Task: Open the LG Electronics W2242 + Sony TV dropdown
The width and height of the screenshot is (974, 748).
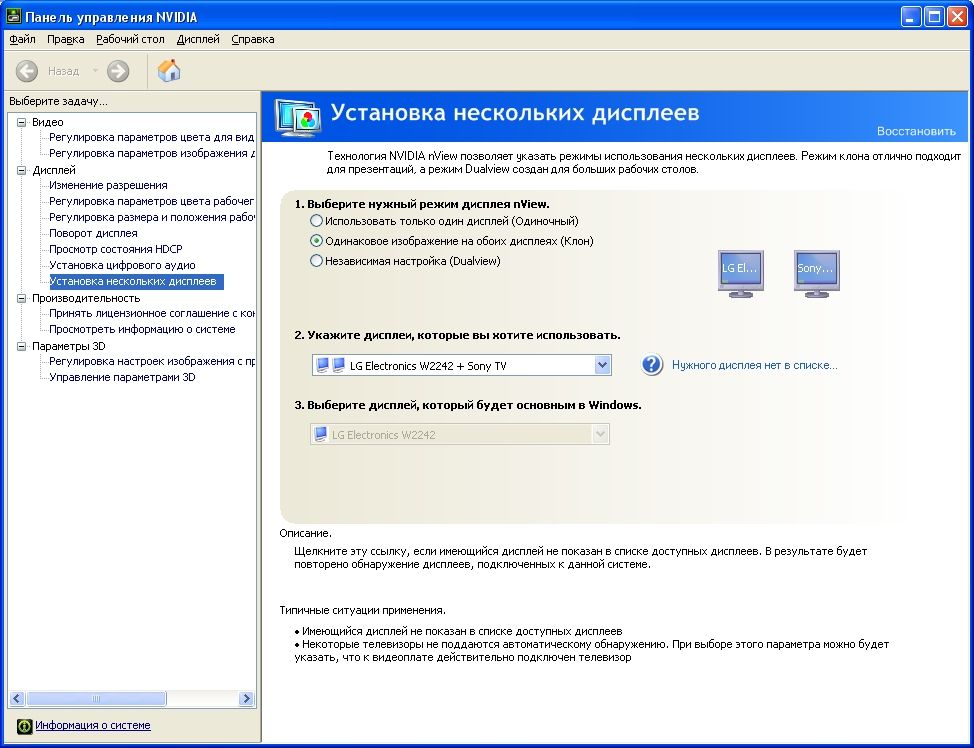Action: point(602,365)
